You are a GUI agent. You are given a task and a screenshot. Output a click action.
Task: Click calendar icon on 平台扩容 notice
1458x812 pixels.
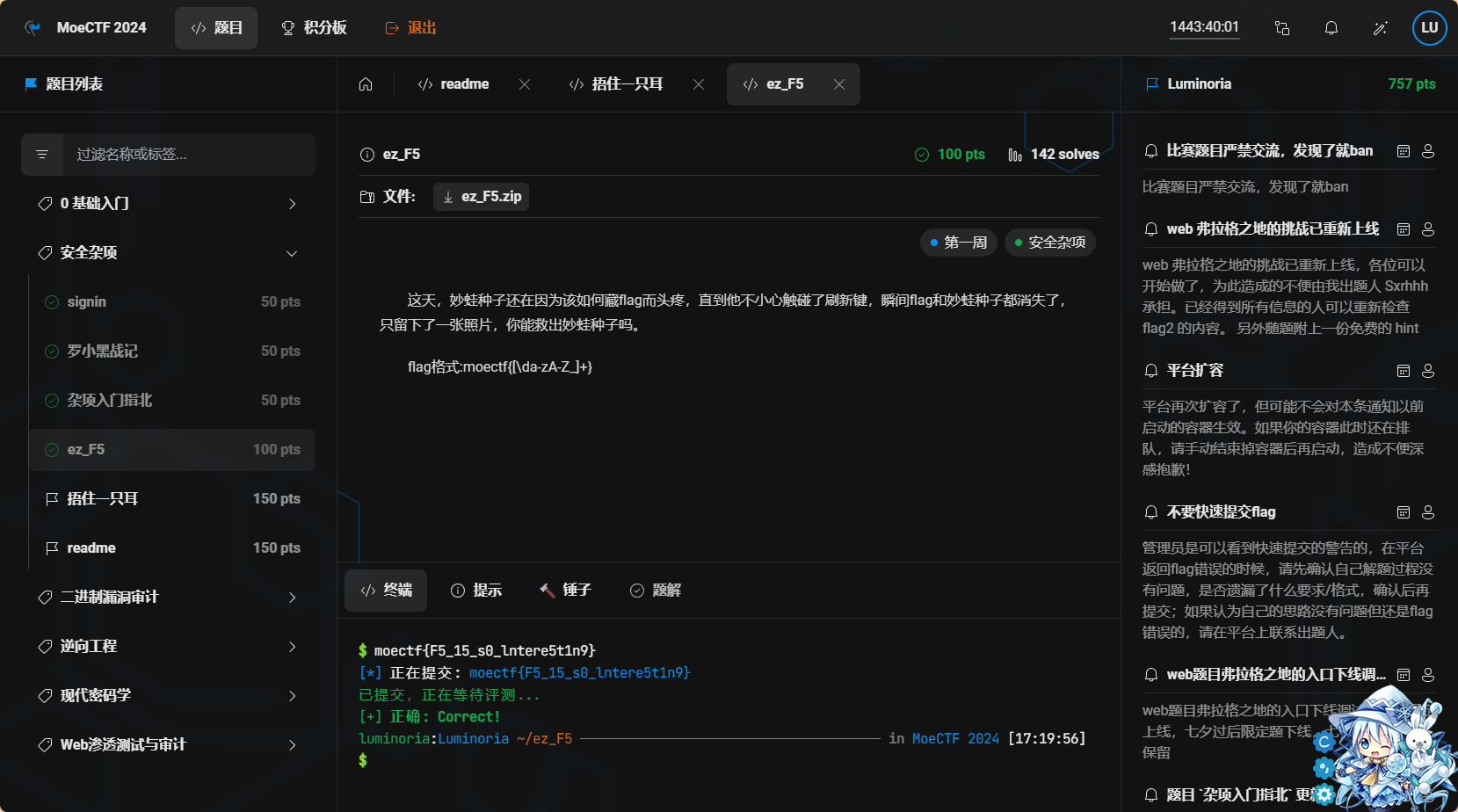pos(1404,371)
